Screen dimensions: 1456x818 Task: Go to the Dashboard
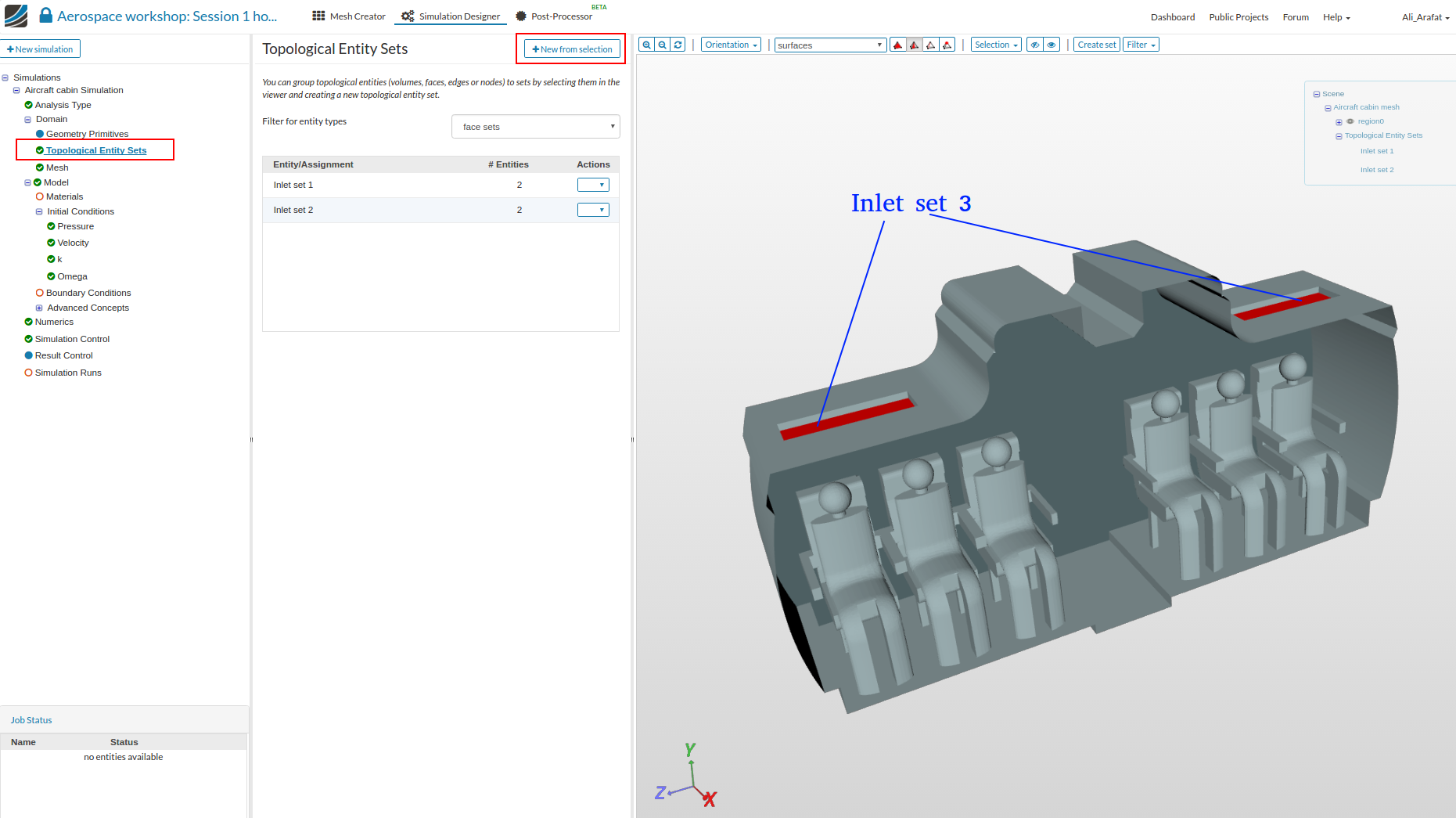(1173, 17)
